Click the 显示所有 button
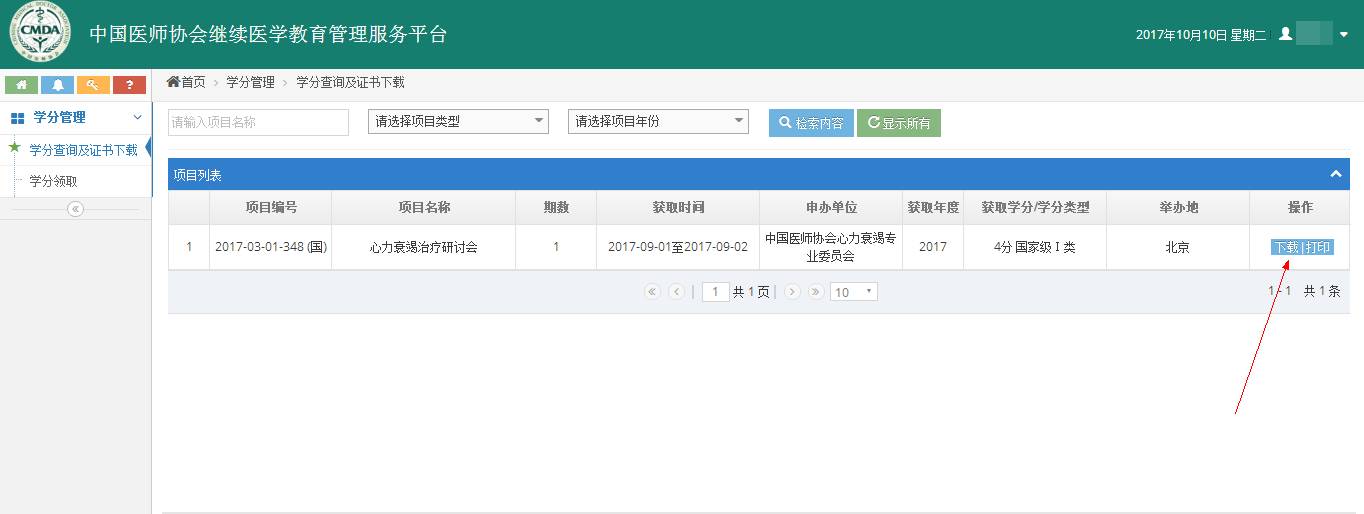The width and height of the screenshot is (1364, 514). (899, 123)
